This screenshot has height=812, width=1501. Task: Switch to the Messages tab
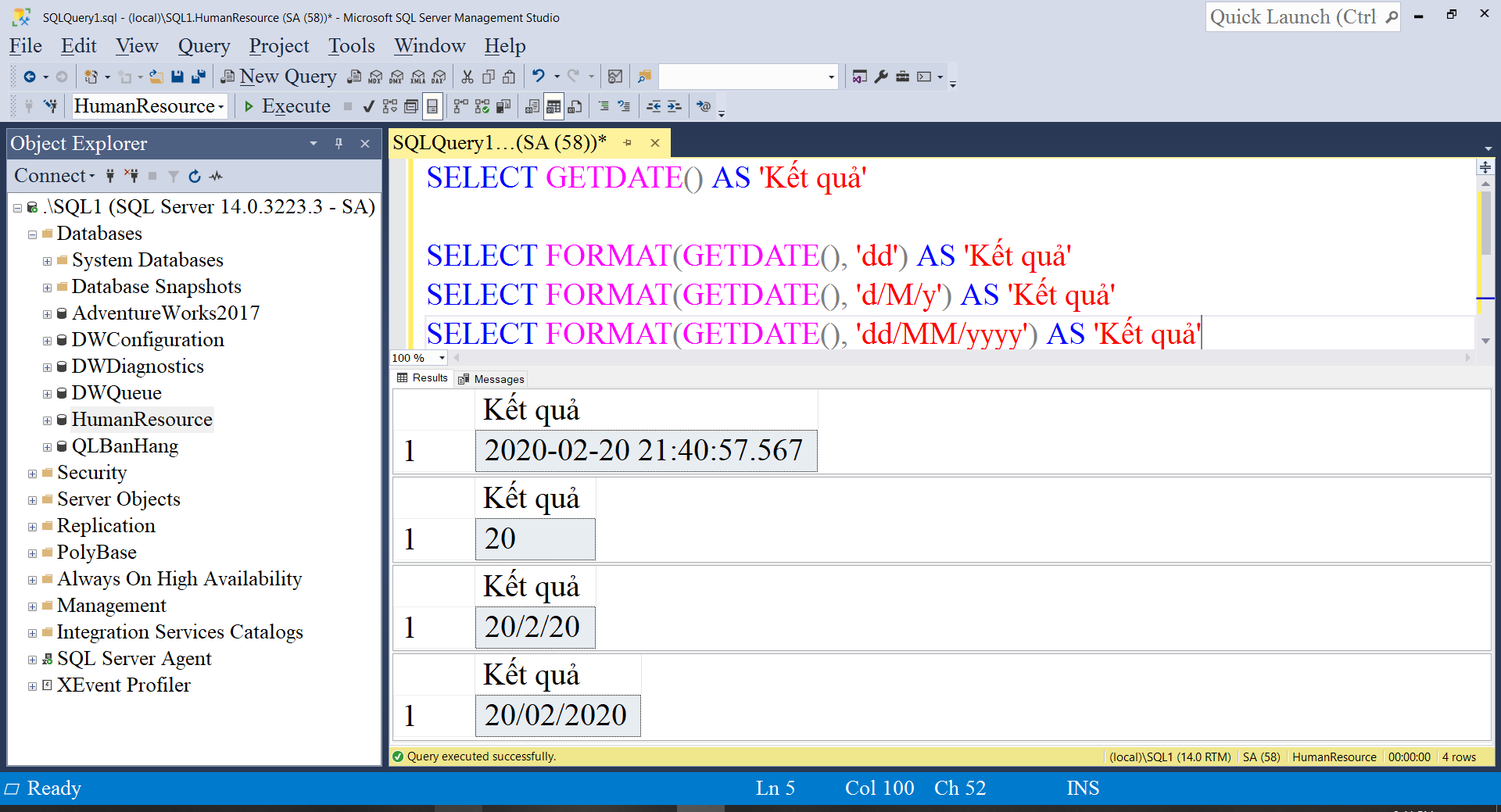click(492, 379)
